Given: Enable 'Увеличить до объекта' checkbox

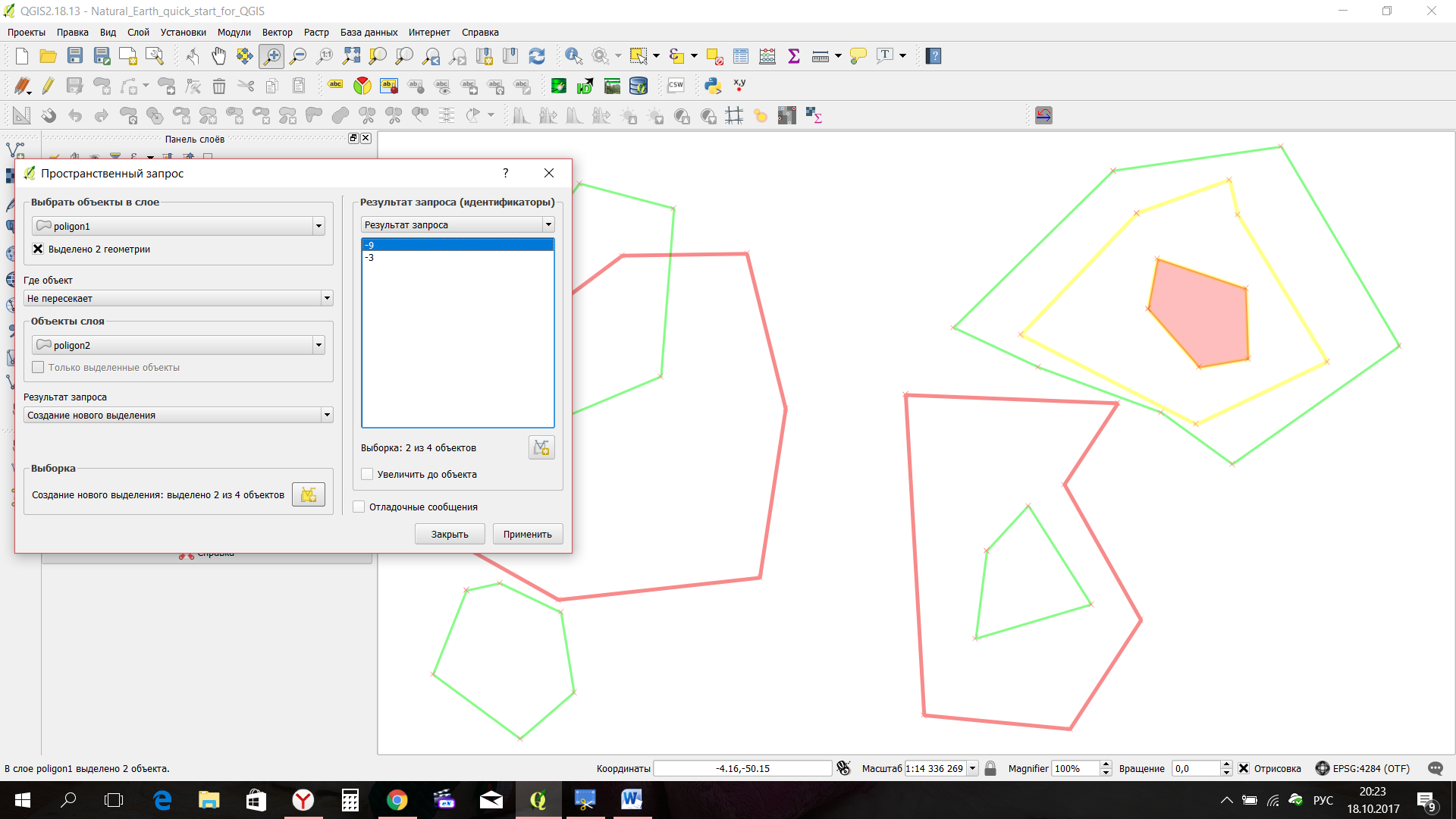Looking at the screenshot, I should click(368, 475).
